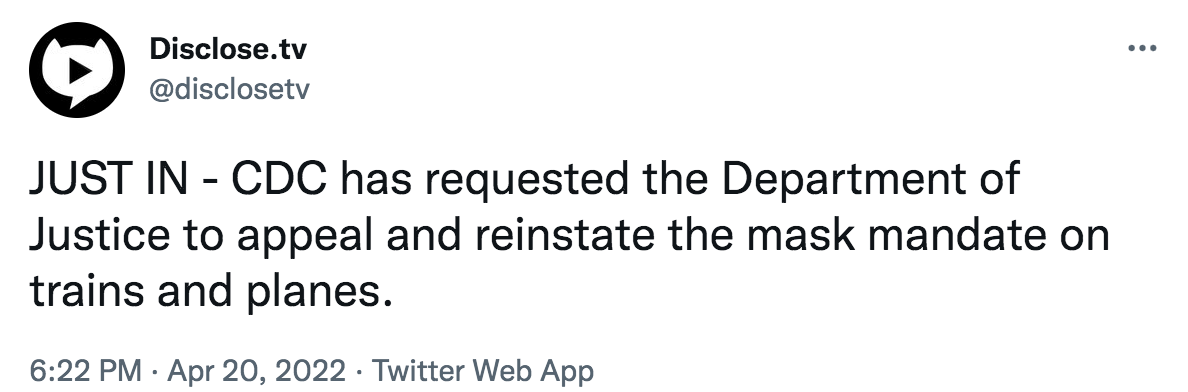Click the word "CDC" in tweet
Viewport: 1188px width, 392px height.
pos(280,179)
